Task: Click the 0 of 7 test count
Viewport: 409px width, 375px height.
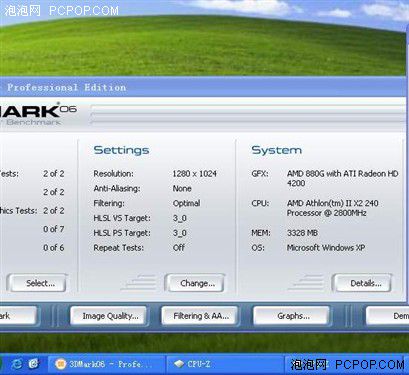Action: coord(54,229)
